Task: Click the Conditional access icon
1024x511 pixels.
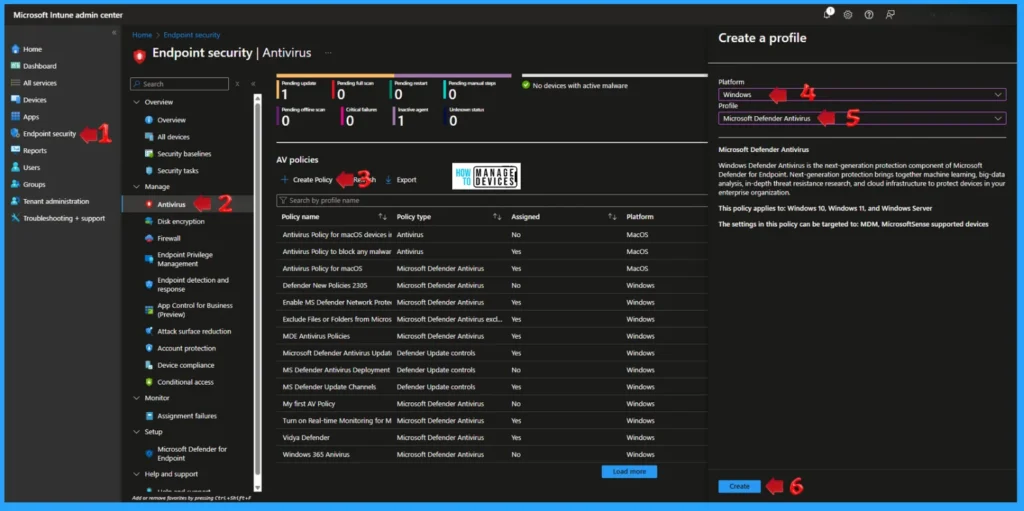Action: pyautogui.click(x=149, y=382)
